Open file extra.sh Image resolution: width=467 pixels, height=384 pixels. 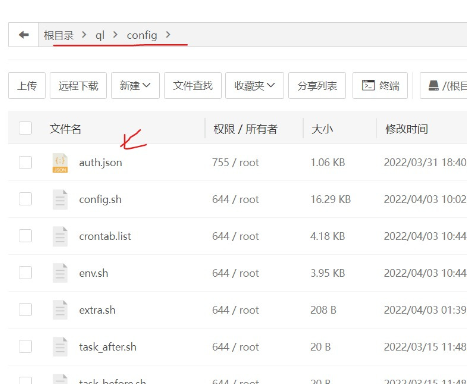(97, 310)
